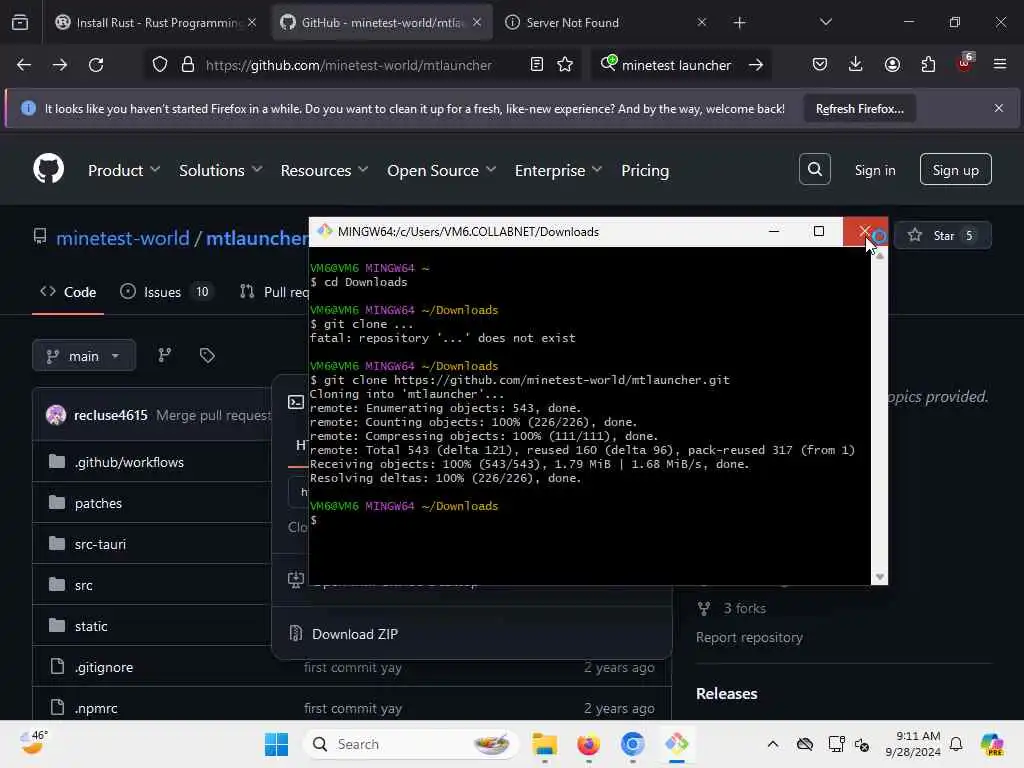Click the Windows taskbar Search box

pyautogui.click(x=411, y=744)
